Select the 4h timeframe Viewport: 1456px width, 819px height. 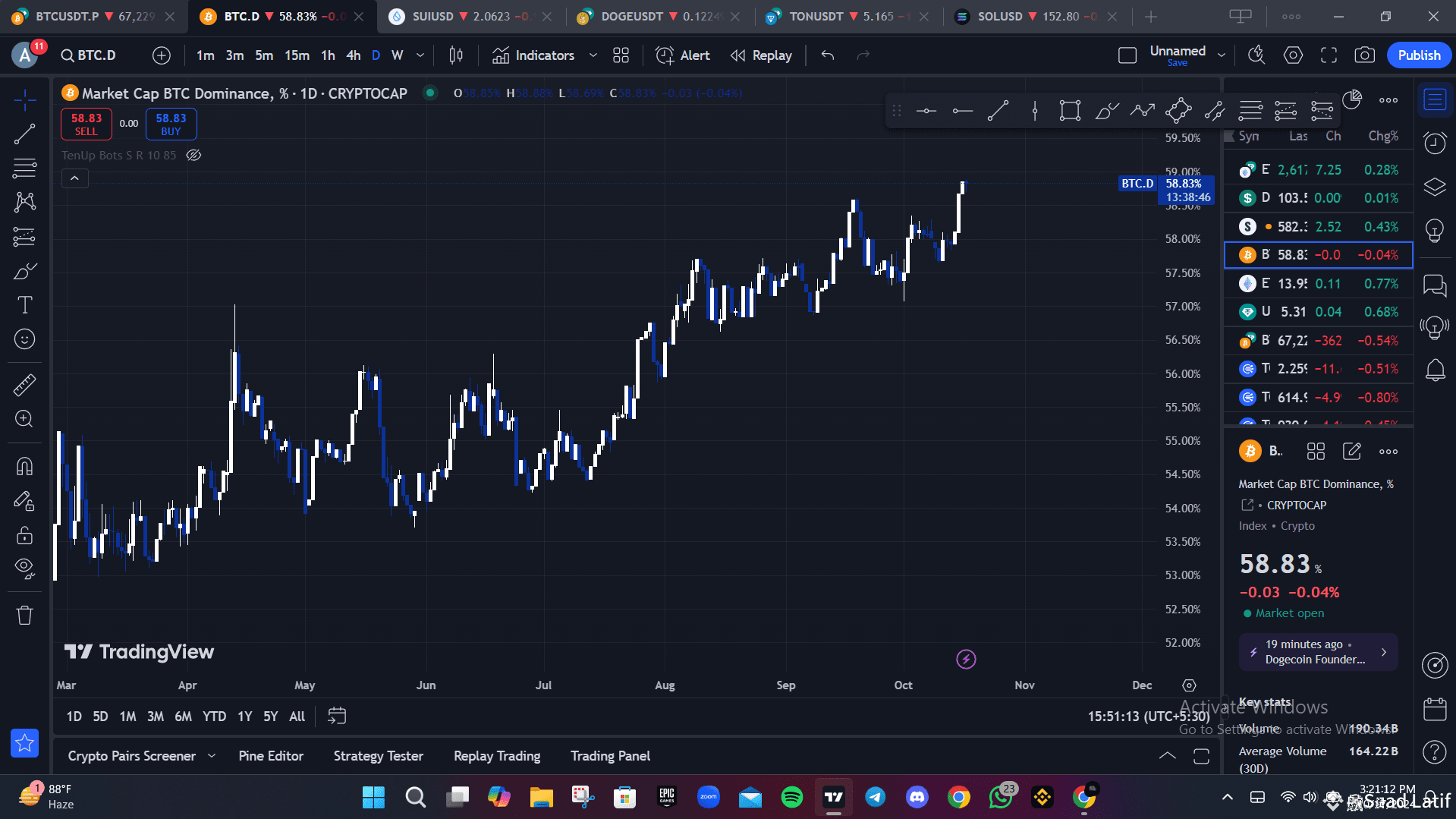coord(353,55)
